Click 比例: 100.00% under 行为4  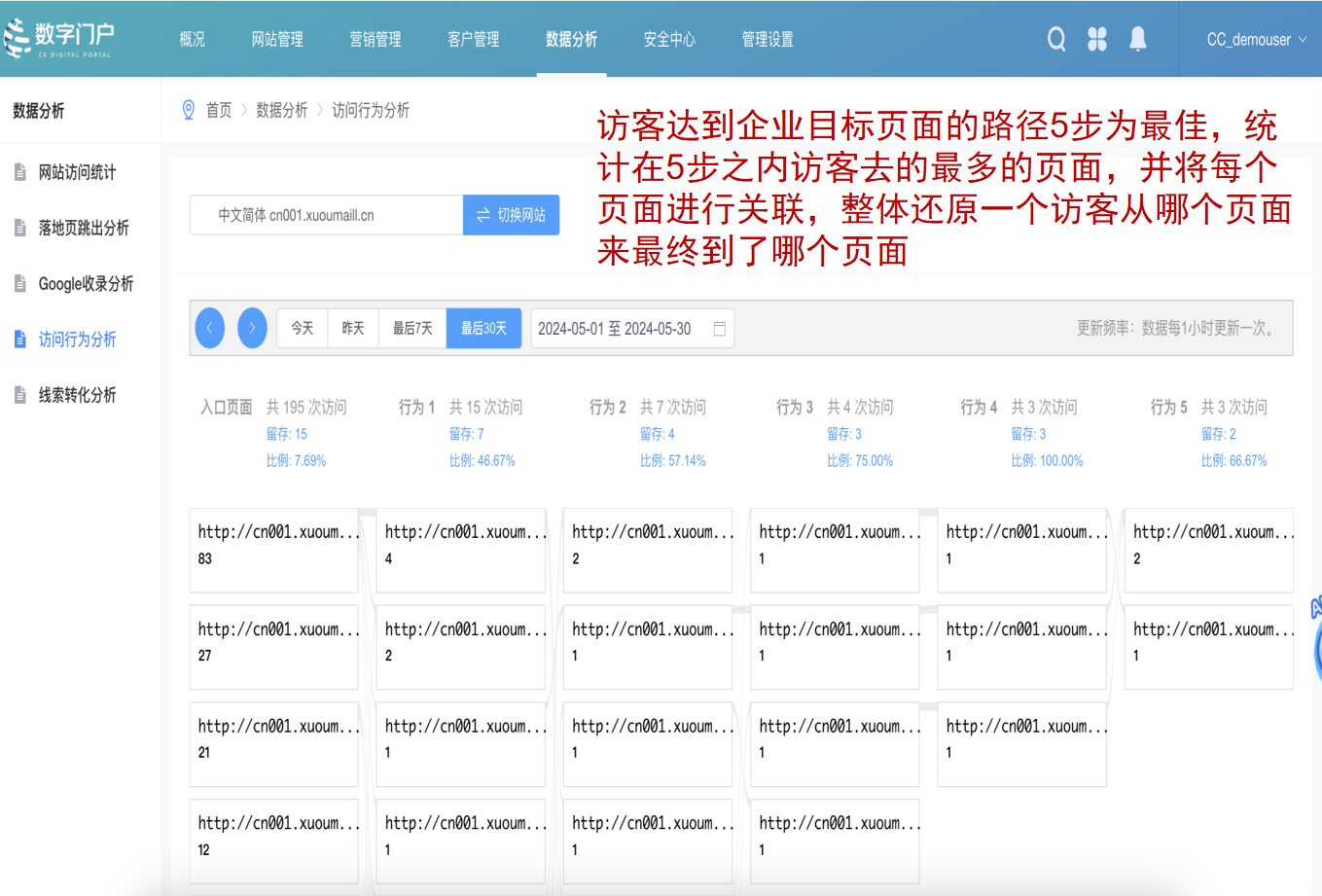click(1047, 460)
